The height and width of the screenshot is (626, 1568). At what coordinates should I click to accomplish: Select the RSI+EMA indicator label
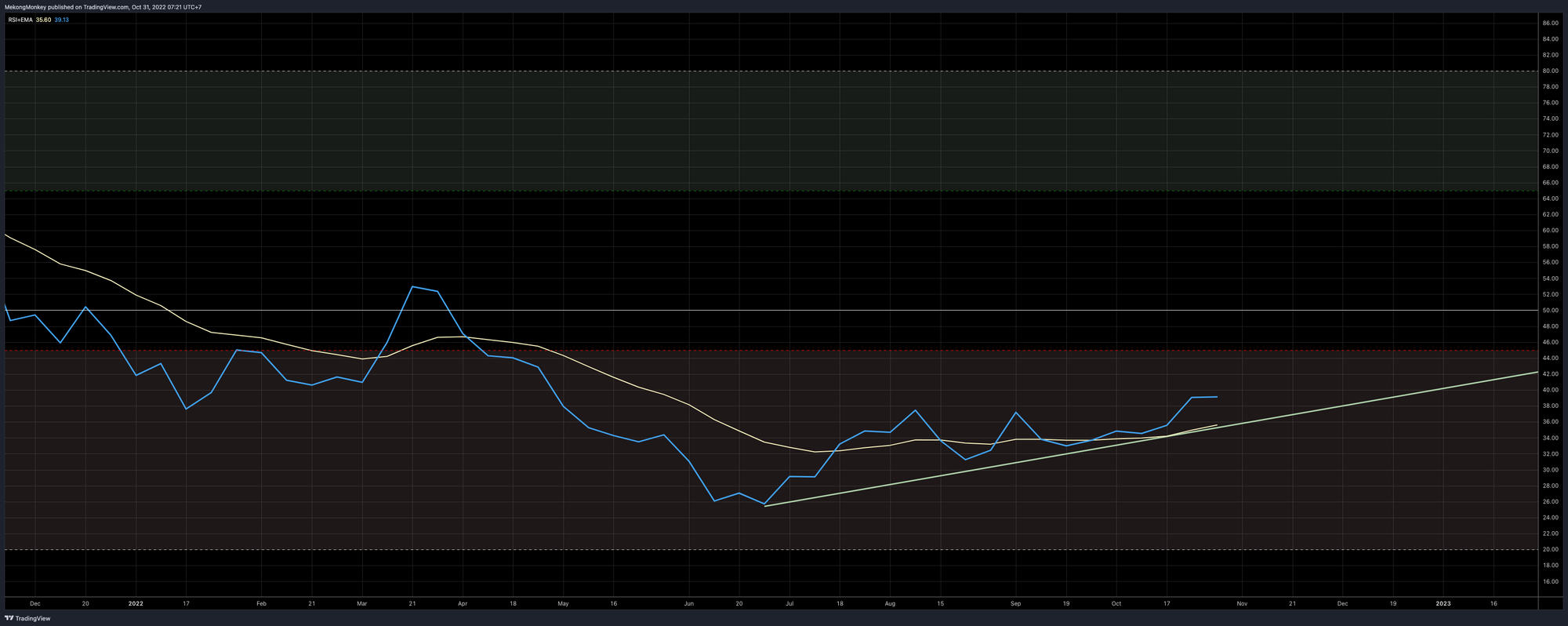pos(20,20)
